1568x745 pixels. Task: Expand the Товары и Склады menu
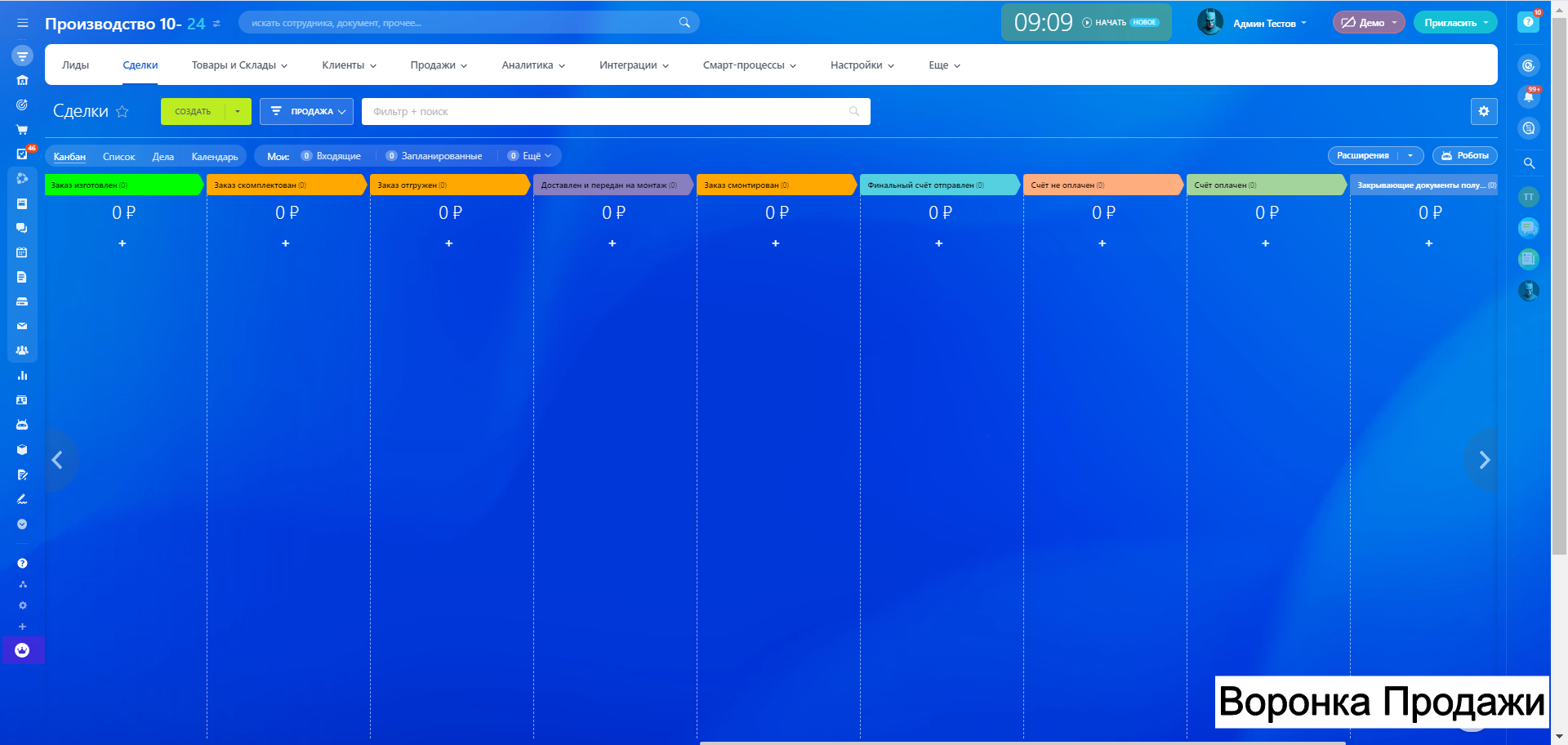239,65
